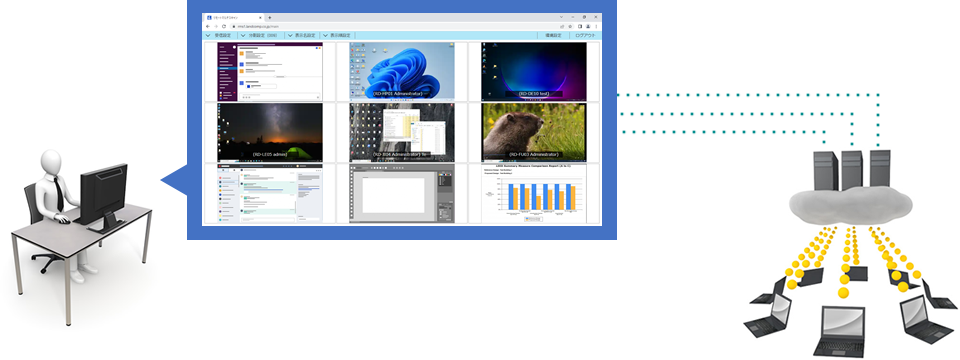This screenshot has width=960, height=360.
Task: Click the address bar URL field
Action: (392, 26)
